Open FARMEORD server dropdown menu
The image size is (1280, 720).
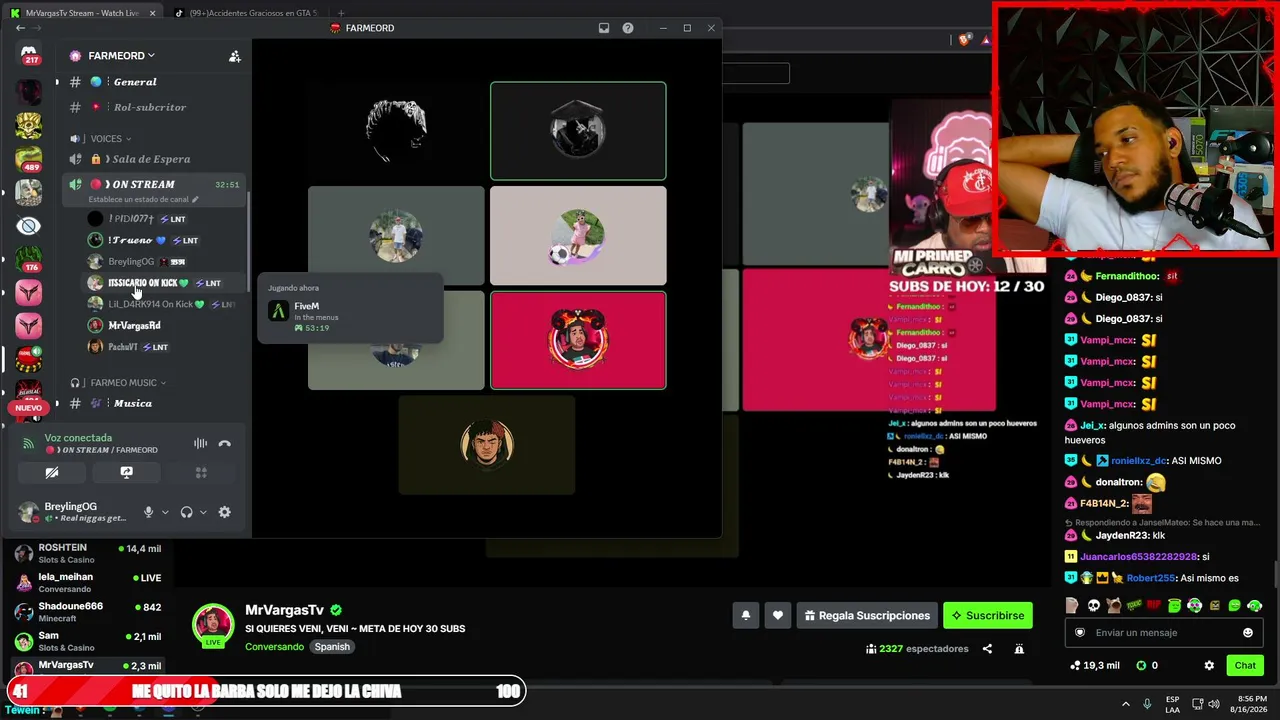120,56
